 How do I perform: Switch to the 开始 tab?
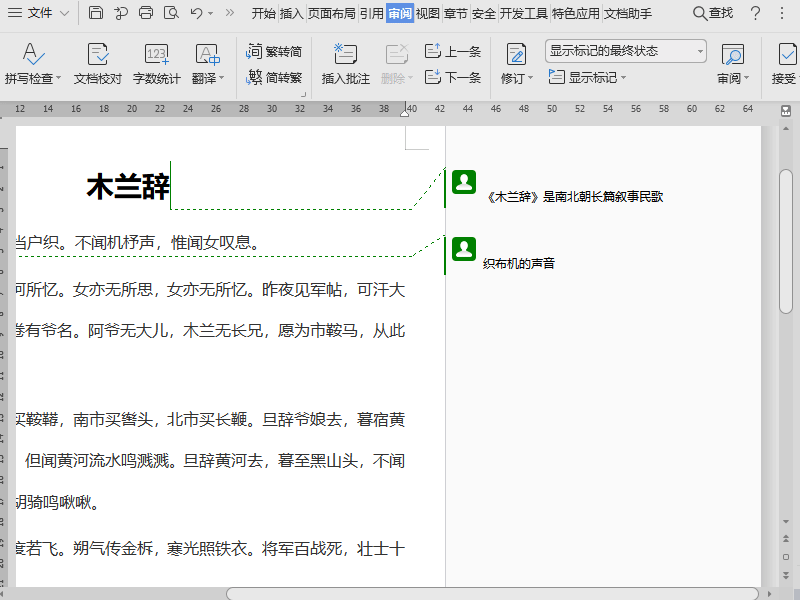pos(263,13)
